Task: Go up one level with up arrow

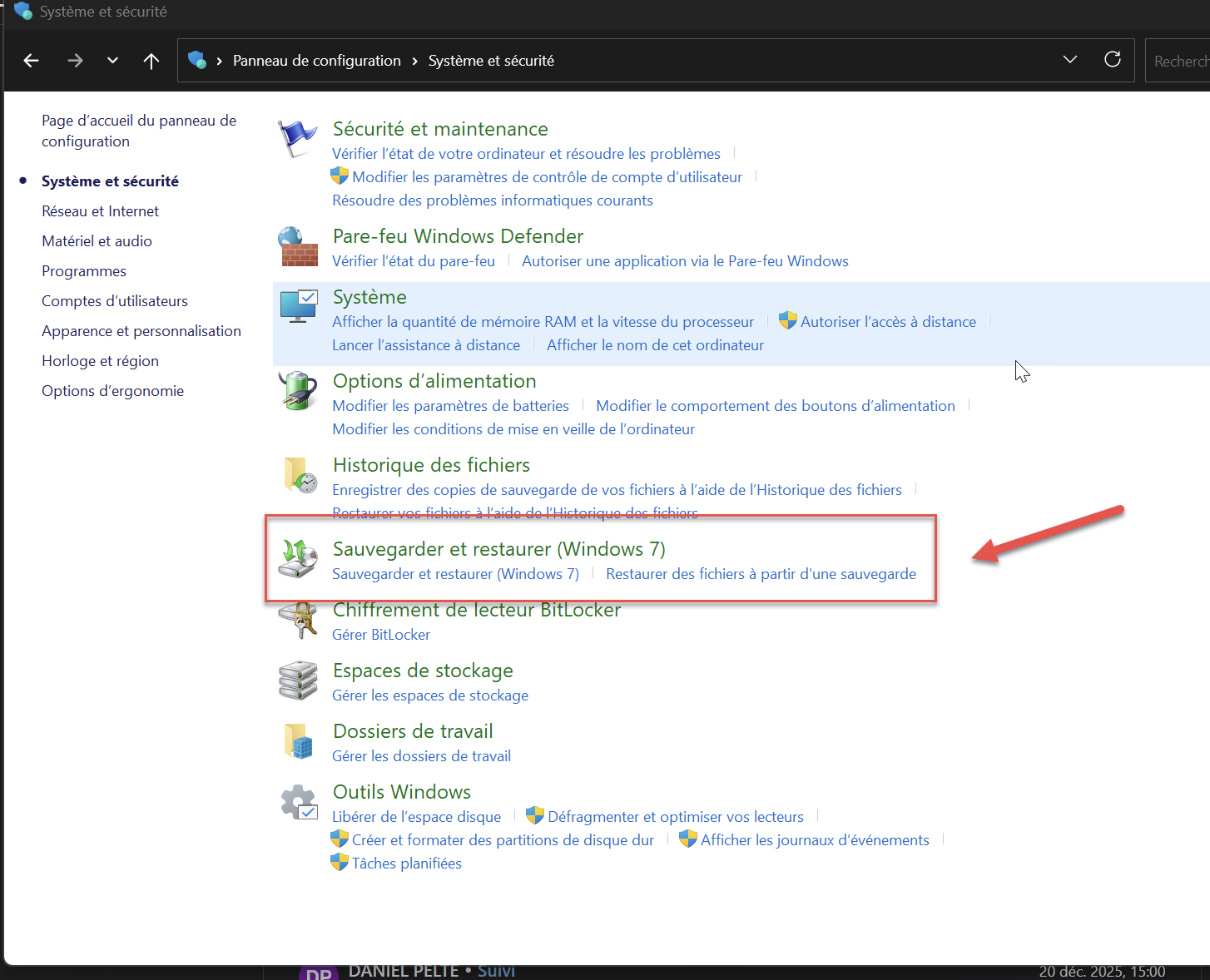Action: click(151, 61)
